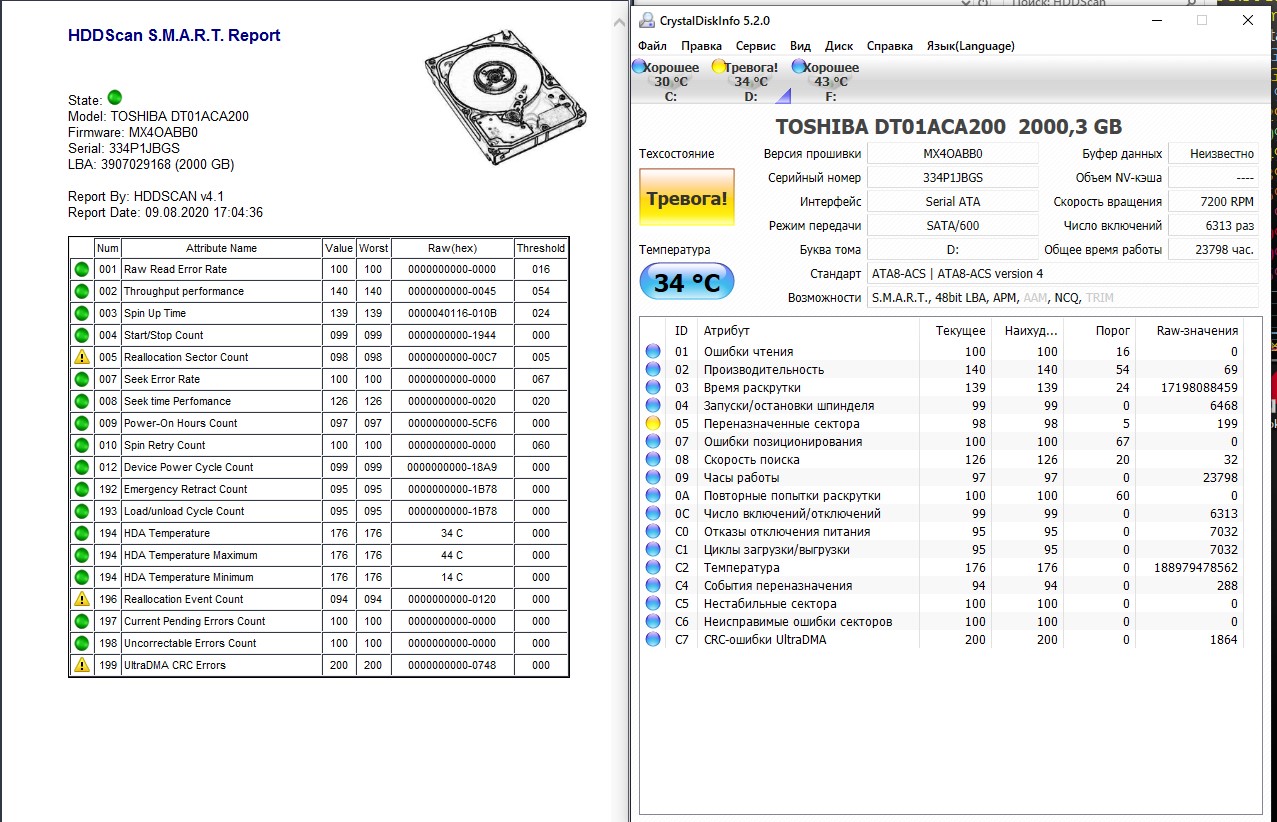Click the Throughput performance attribute name
This screenshot has height=822, width=1277.
pos(184,291)
